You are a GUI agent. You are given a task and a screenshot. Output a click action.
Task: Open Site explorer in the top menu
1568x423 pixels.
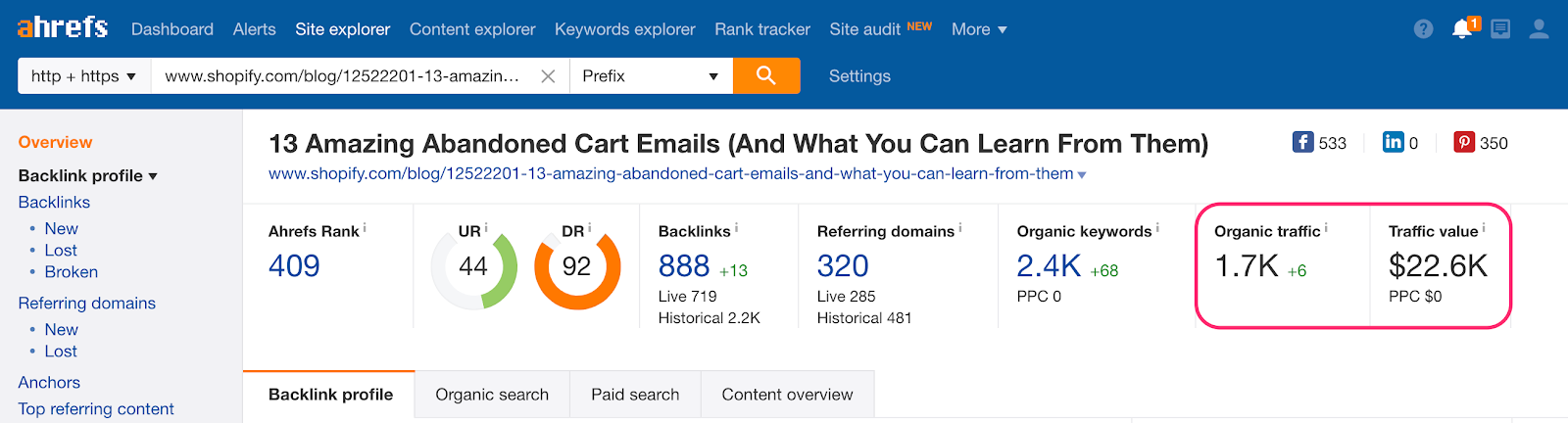(x=343, y=29)
